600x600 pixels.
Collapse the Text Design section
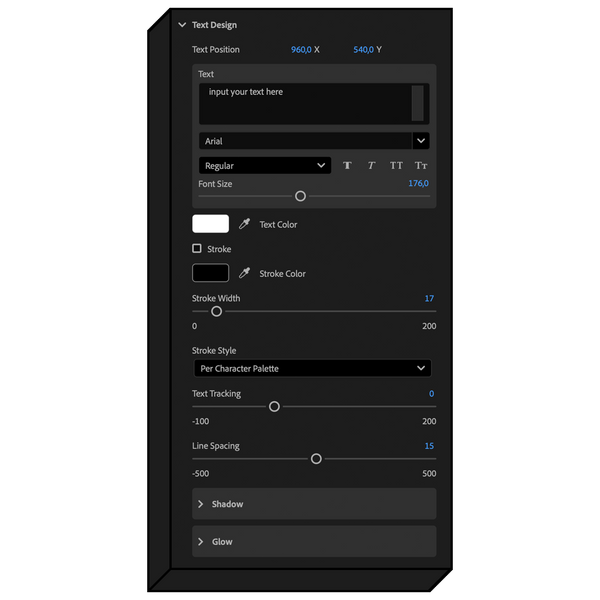pos(182,25)
